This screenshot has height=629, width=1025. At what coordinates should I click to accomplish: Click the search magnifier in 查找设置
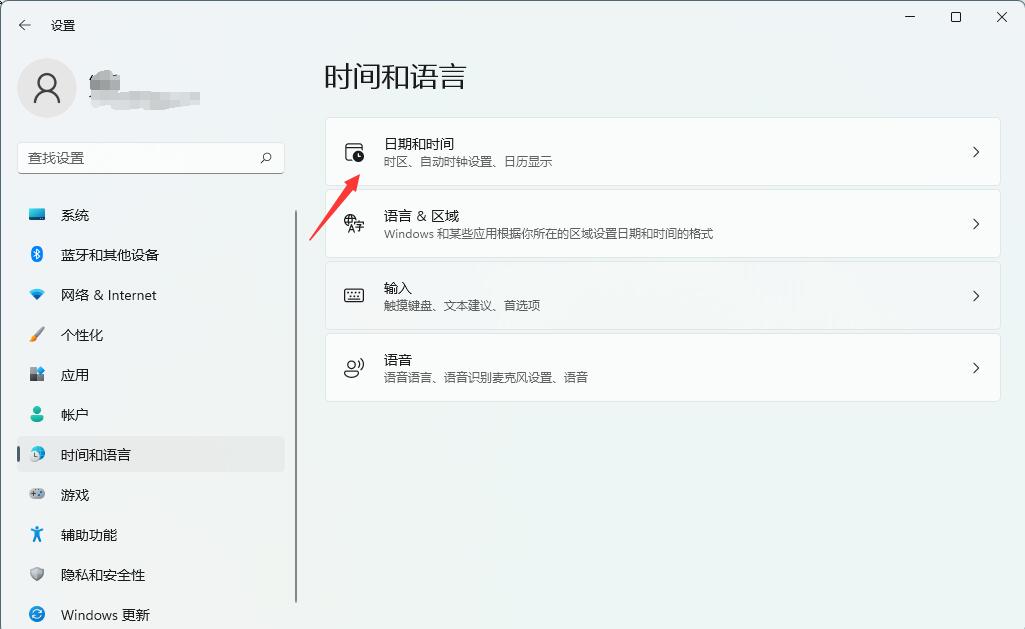pos(265,158)
